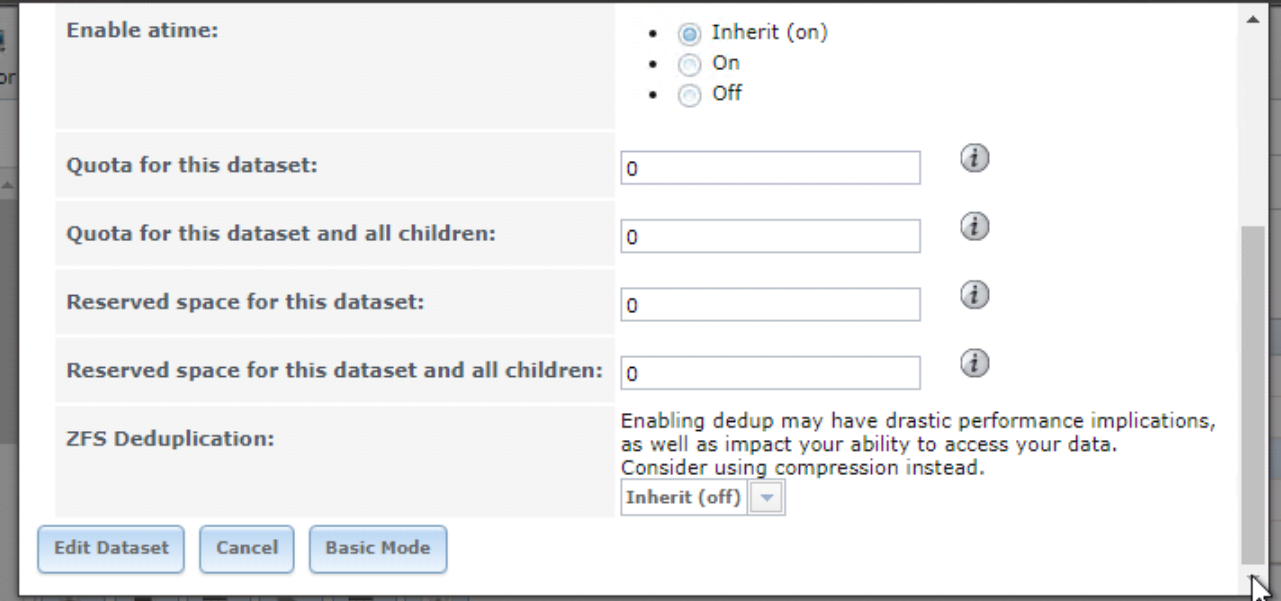Cancel the dataset edit dialog
Screen dimensions: 1281x601
[x=247, y=549]
